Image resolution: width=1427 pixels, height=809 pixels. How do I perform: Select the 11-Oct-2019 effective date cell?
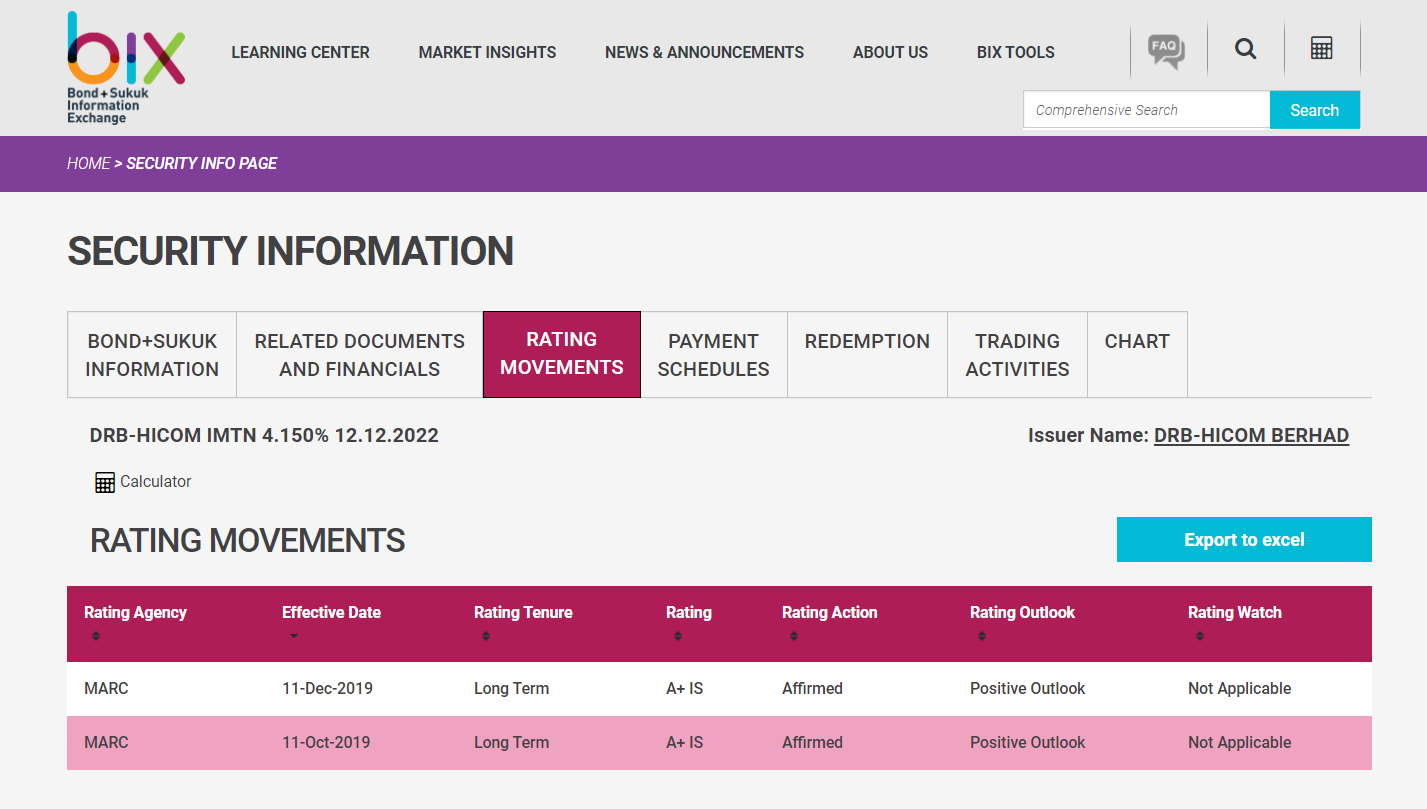tap(326, 743)
